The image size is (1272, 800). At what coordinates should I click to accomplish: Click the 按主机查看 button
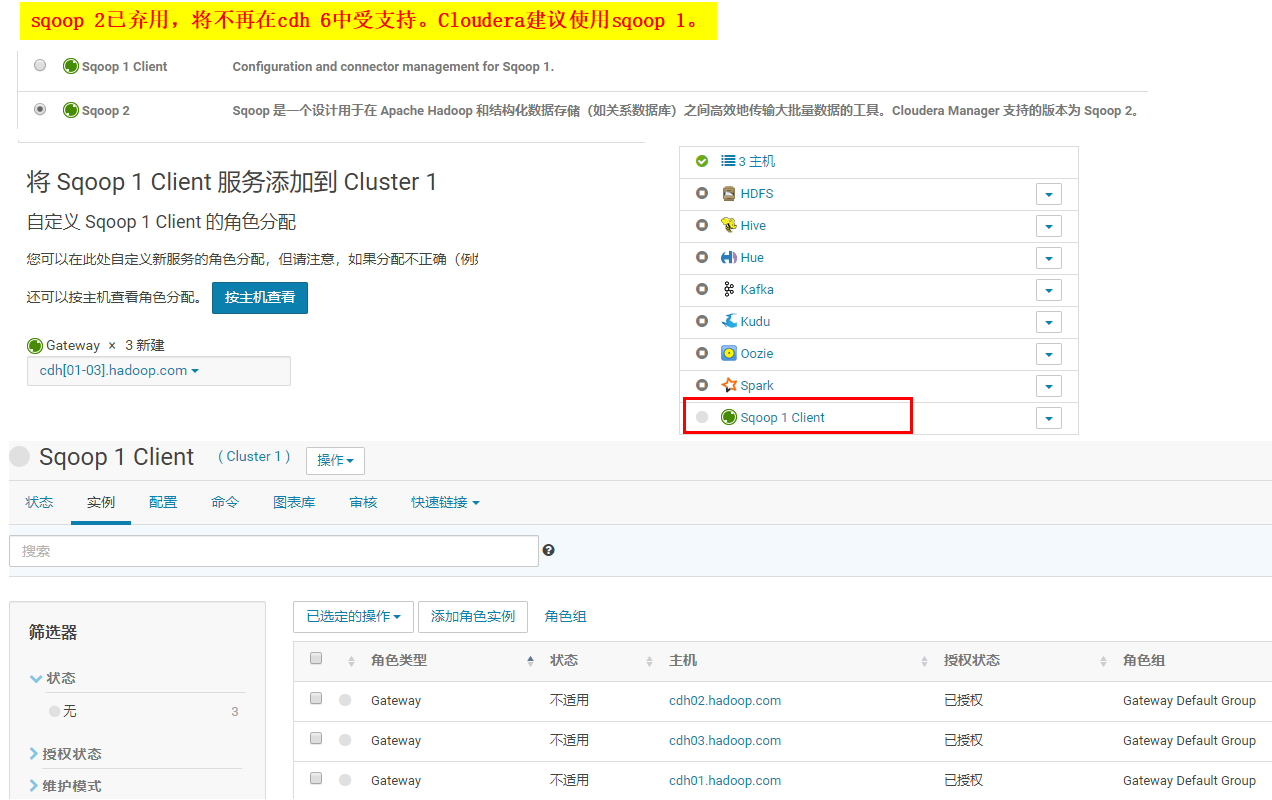point(260,297)
